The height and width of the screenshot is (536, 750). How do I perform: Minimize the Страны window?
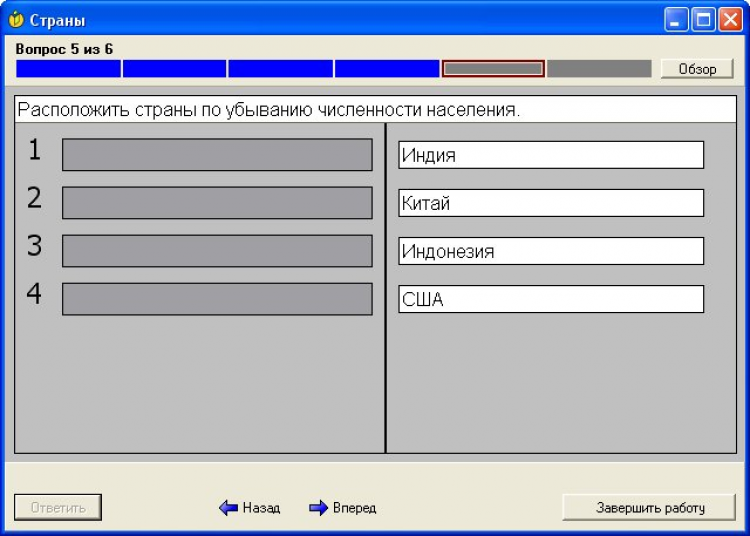[x=675, y=20]
